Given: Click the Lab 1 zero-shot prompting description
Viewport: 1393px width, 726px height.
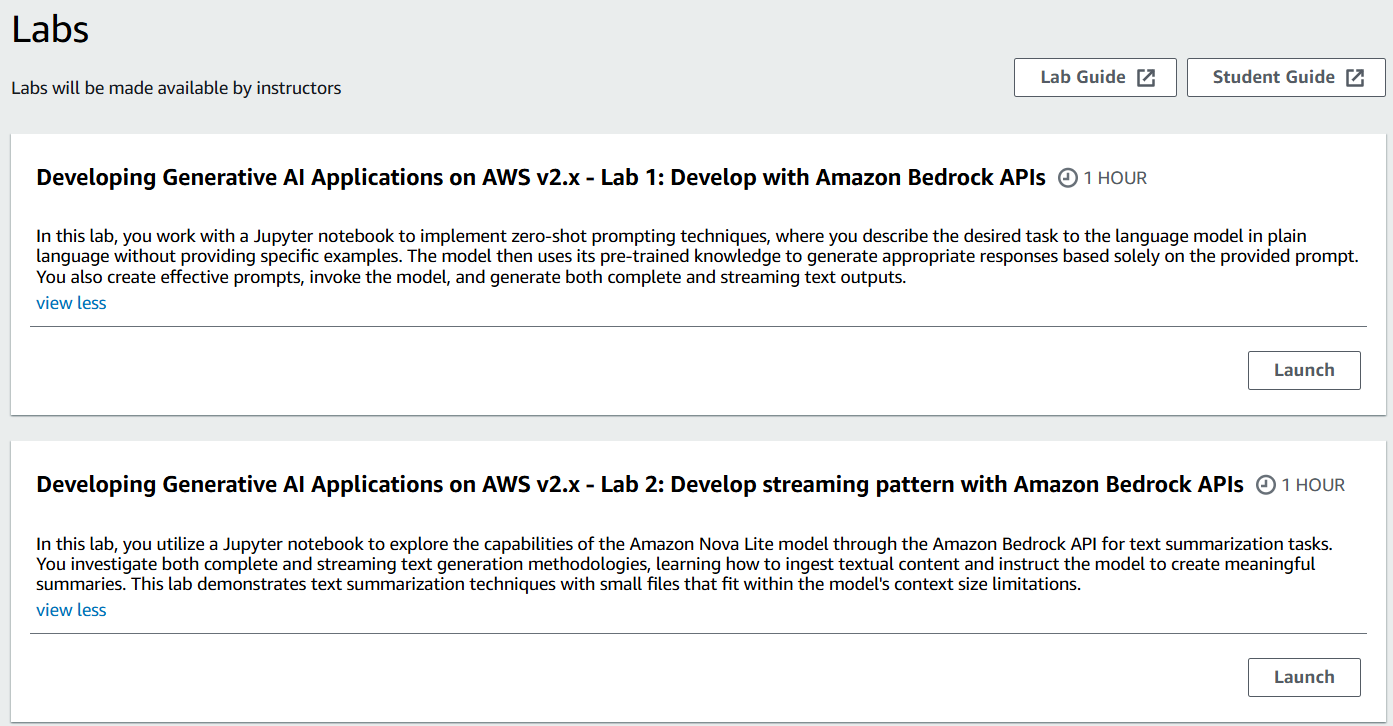Looking at the screenshot, I should (x=697, y=257).
